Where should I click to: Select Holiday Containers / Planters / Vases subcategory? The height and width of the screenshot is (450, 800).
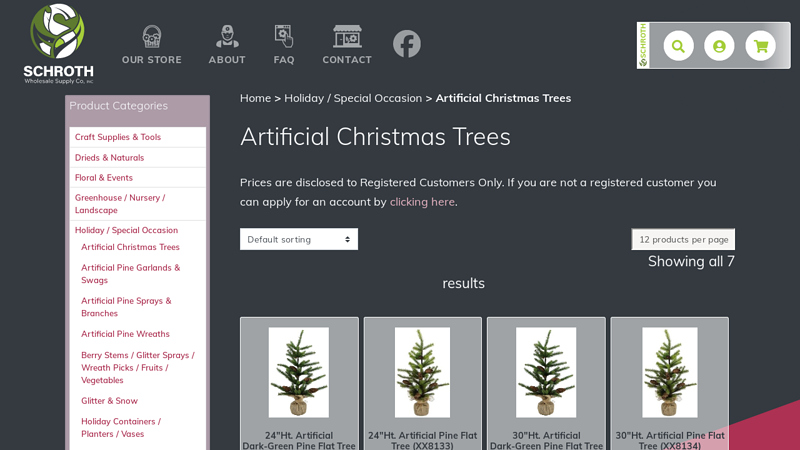click(121, 428)
